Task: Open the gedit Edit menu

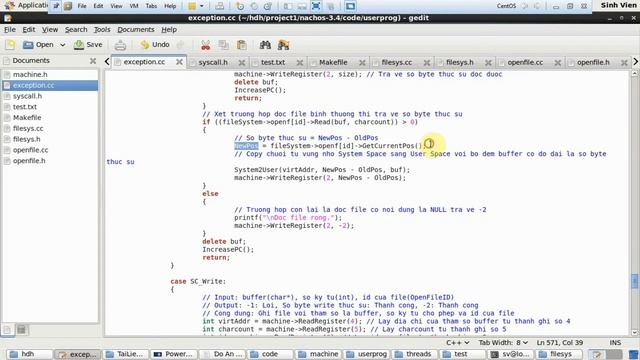Action: pos(29,29)
